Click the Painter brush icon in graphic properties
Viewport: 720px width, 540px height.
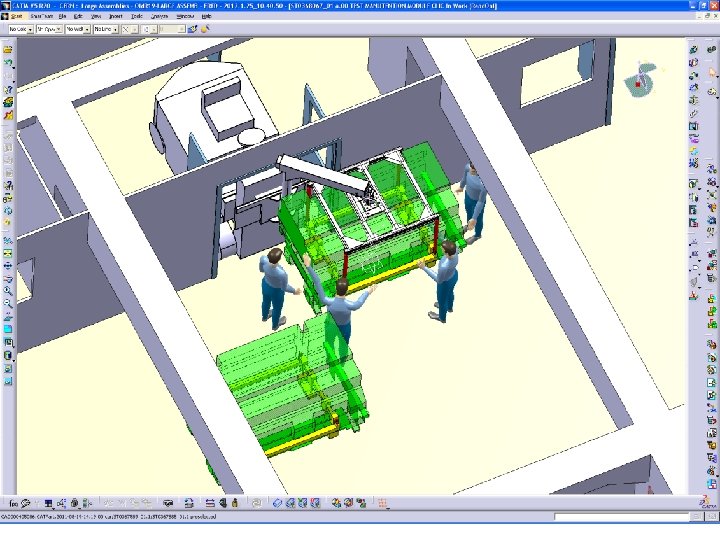point(192,29)
